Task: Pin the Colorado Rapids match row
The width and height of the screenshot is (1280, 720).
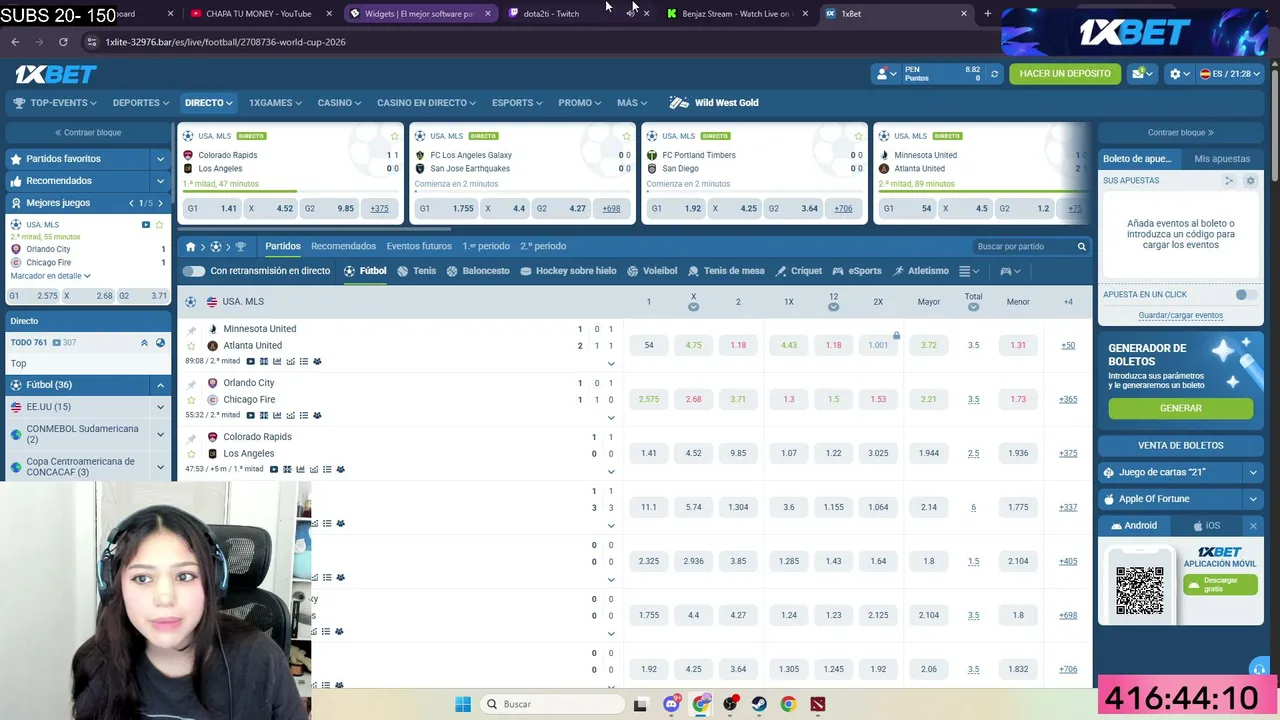Action: click(x=191, y=437)
